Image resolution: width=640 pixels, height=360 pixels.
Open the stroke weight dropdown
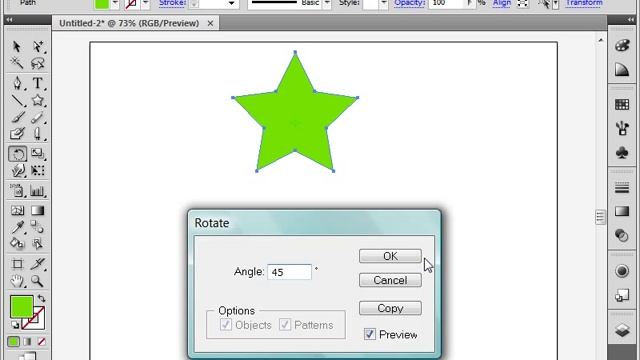(231, 3)
